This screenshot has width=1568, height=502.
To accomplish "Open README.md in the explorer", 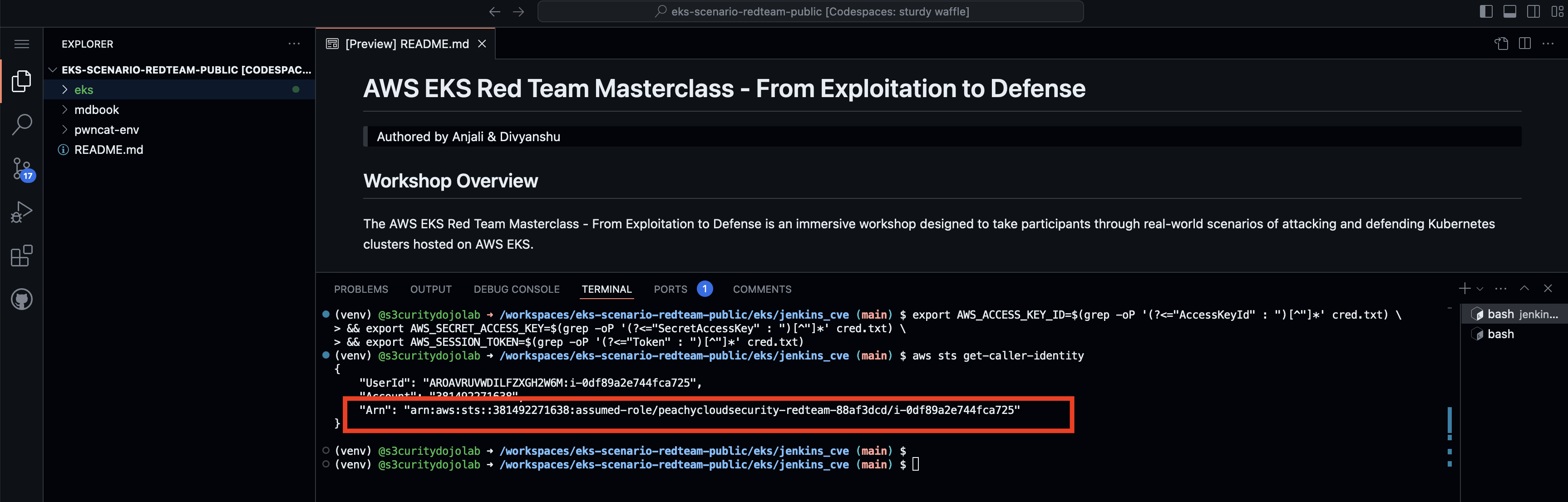I will pyautogui.click(x=108, y=150).
